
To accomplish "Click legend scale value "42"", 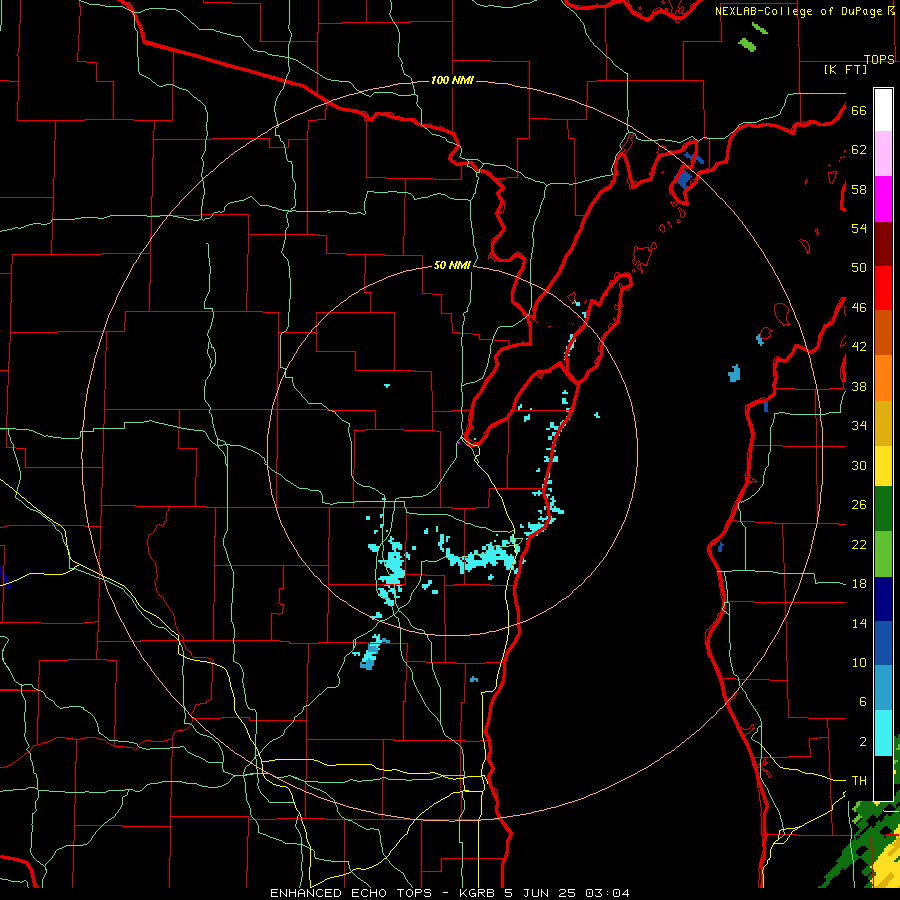I will [x=859, y=346].
